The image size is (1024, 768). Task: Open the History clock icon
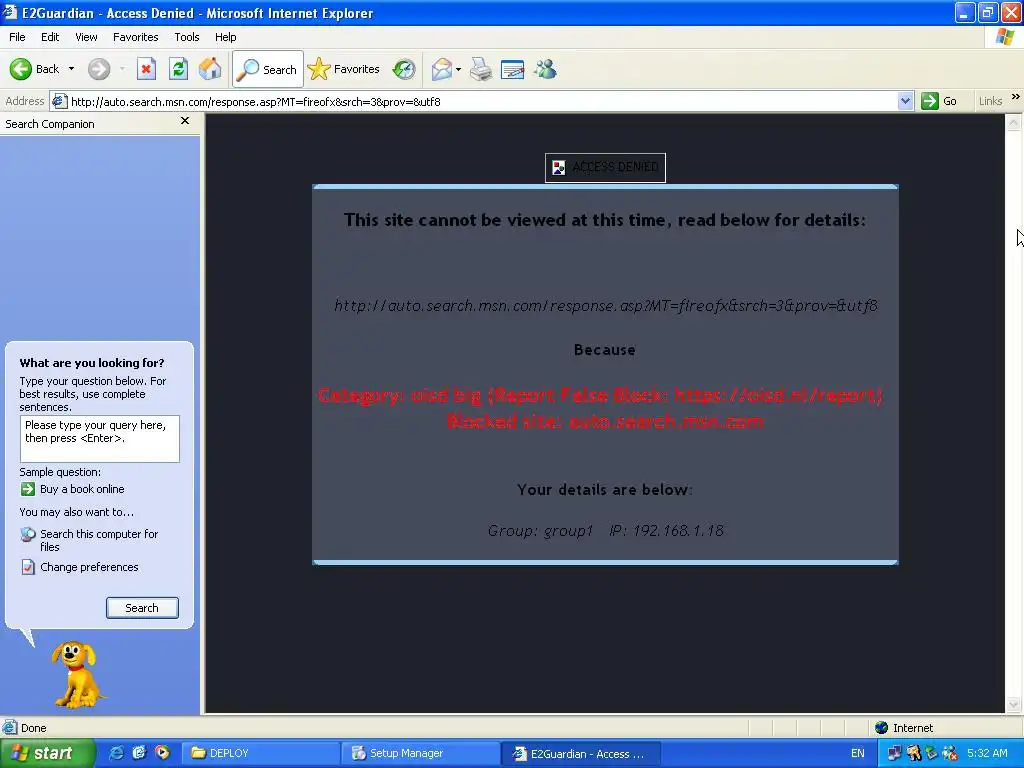click(404, 69)
